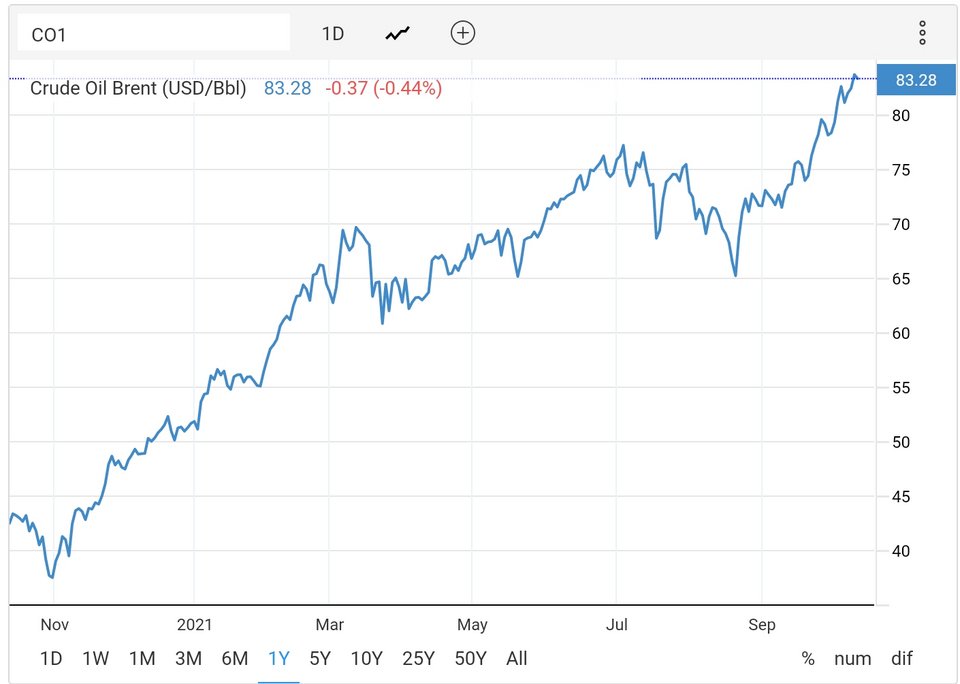Show All available history
The image size is (960, 684).
517,658
